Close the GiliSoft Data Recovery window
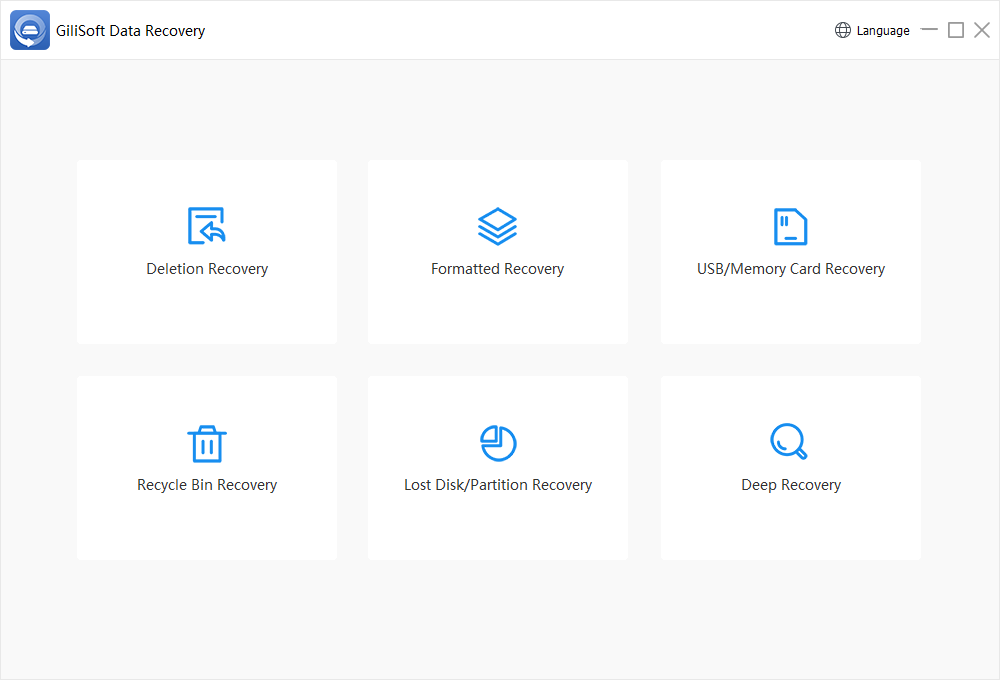This screenshot has height=680, width=1000. pyautogui.click(x=979, y=30)
